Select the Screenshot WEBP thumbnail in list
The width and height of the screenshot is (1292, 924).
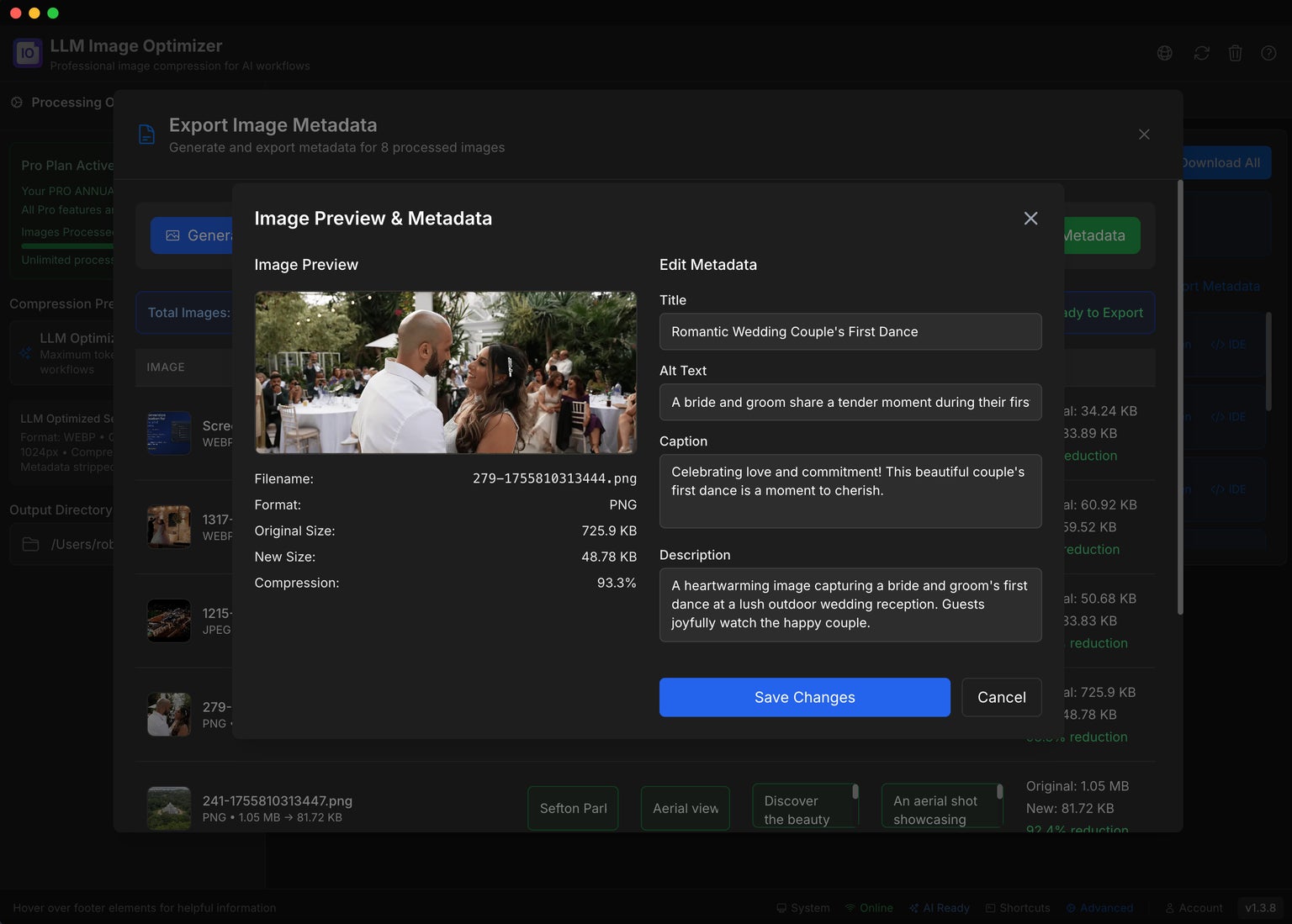tap(168, 433)
